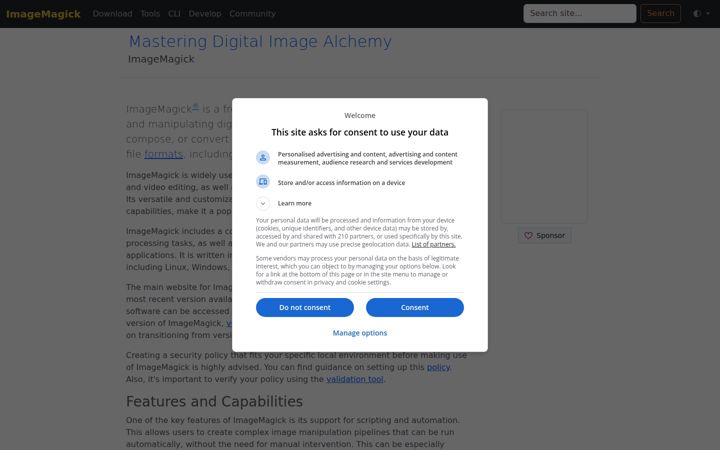
Task: Open the Download menu item
Action: pyautogui.click(x=112, y=14)
